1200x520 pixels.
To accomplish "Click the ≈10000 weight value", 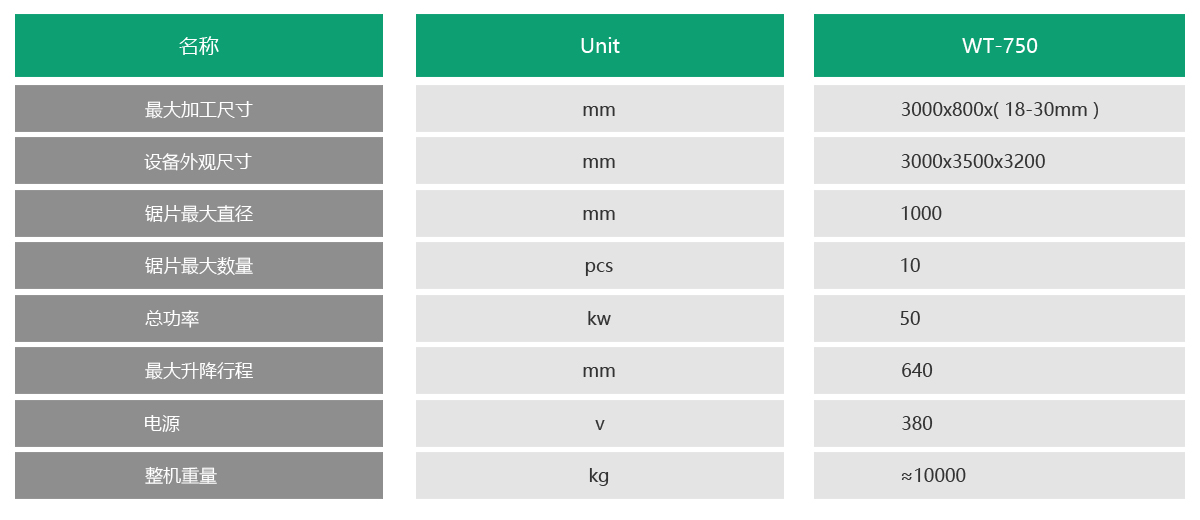I will point(933,476).
